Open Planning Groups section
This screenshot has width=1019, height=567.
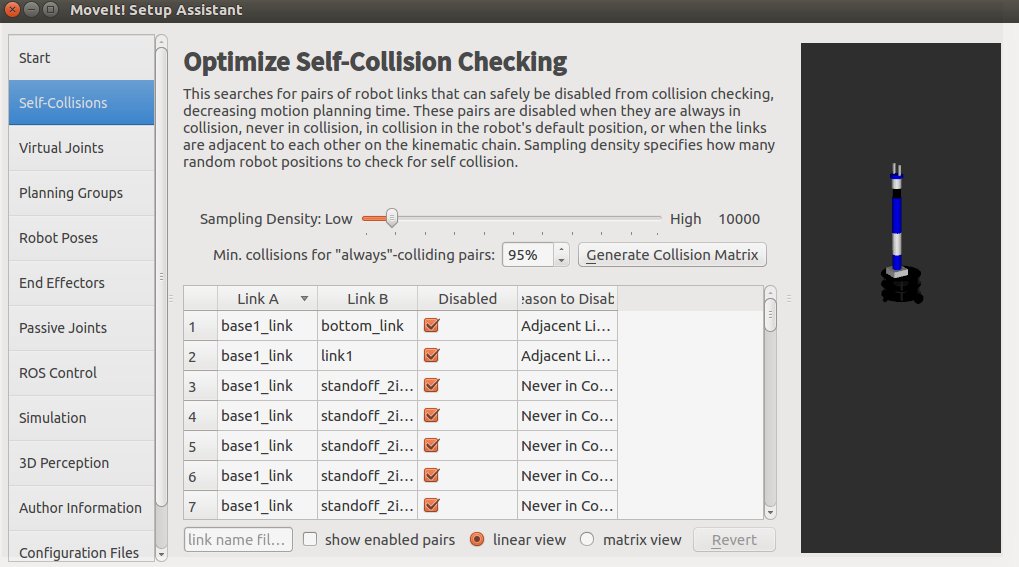click(x=81, y=193)
